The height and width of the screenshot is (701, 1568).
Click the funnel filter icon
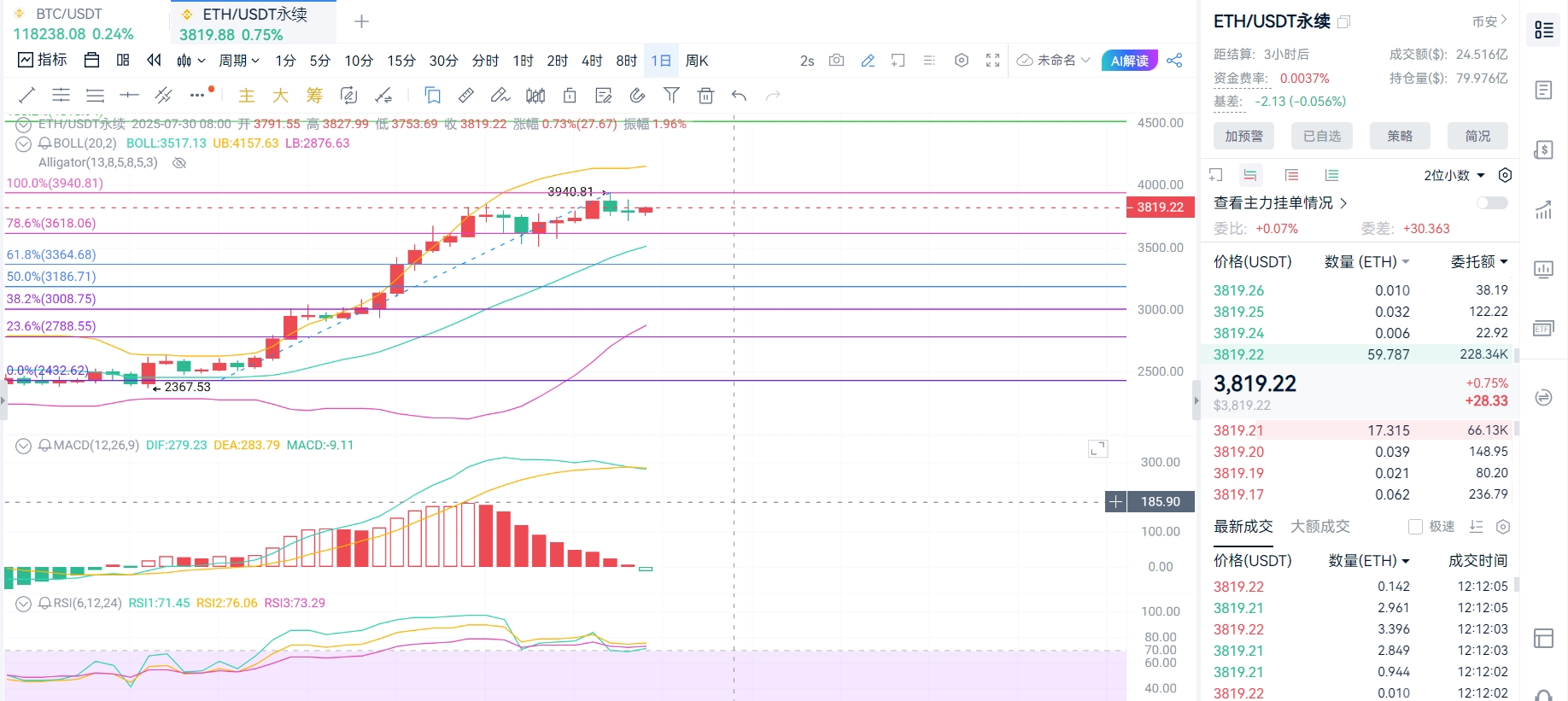[x=671, y=95]
